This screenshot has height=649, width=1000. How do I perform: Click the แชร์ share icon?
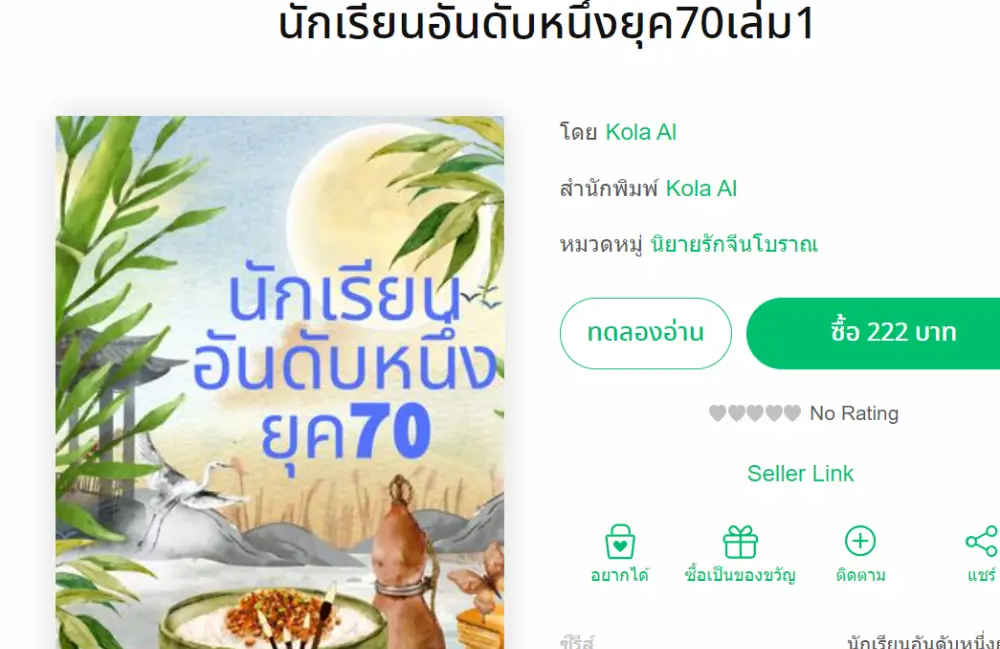point(982,541)
